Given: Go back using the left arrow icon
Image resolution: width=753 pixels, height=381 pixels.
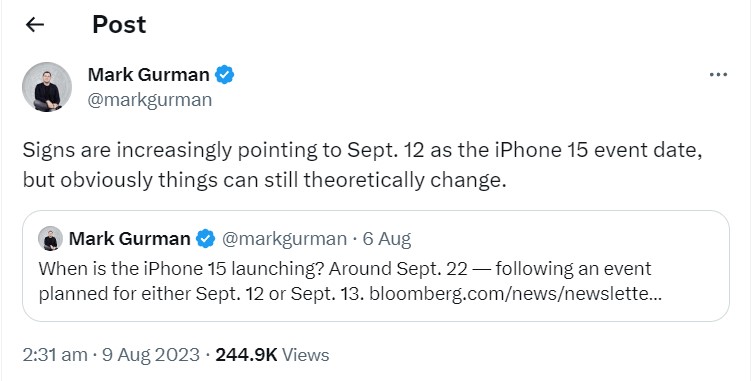Looking at the screenshot, I should tap(35, 25).
